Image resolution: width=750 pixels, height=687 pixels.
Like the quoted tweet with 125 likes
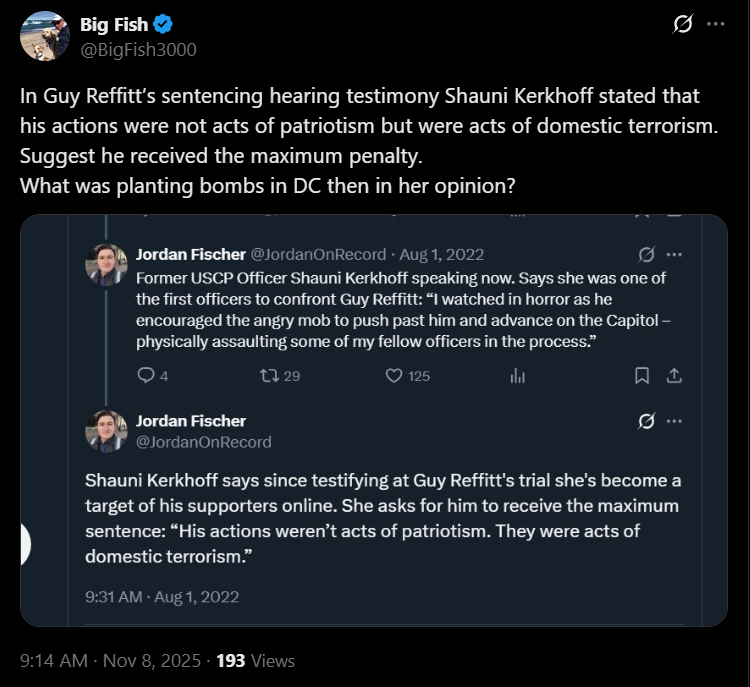(394, 375)
